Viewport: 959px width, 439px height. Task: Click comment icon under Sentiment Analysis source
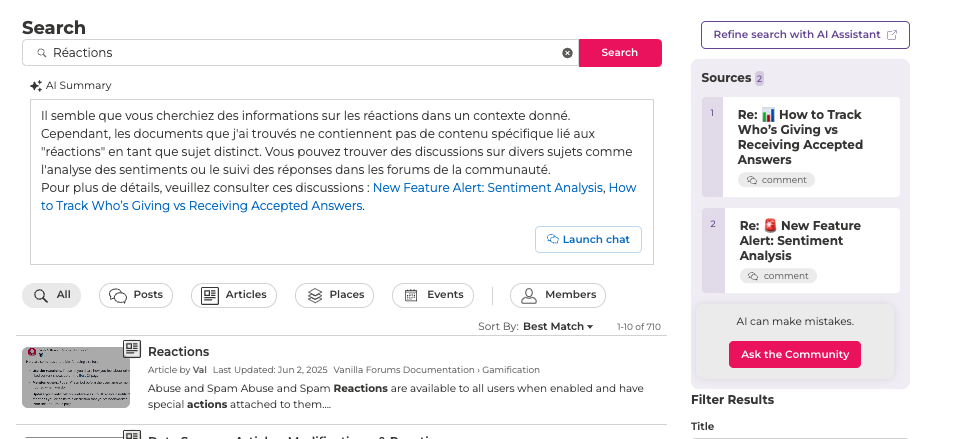point(754,276)
